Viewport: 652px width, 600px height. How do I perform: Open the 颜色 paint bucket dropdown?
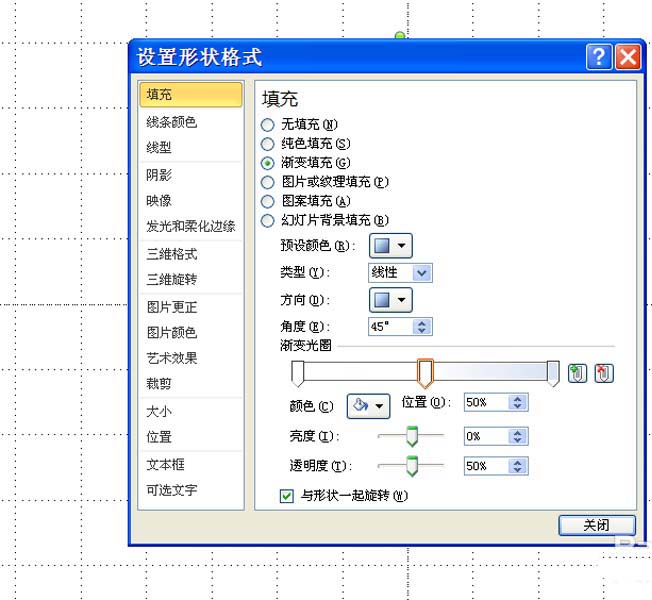(368, 405)
